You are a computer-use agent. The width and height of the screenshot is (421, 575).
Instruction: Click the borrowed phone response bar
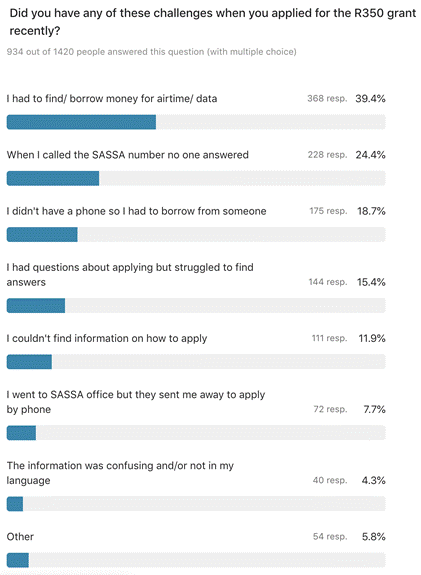click(196, 235)
